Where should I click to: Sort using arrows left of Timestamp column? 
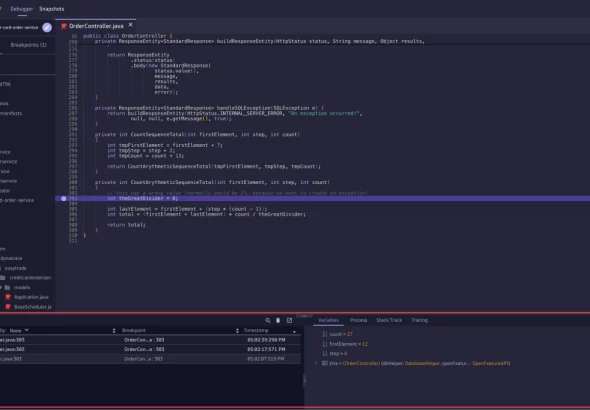(237, 331)
